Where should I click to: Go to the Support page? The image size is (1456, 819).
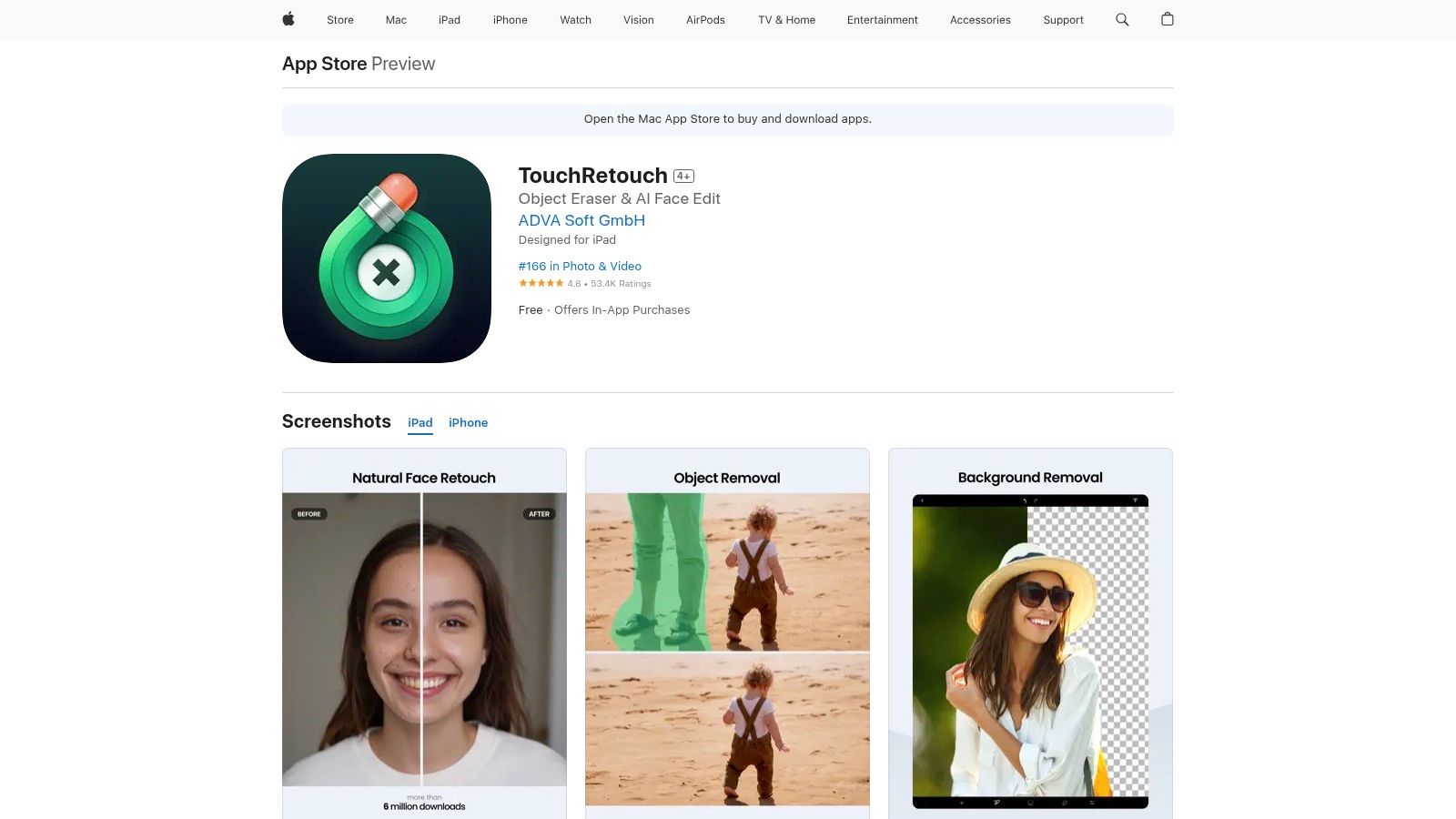tap(1063, 20)
